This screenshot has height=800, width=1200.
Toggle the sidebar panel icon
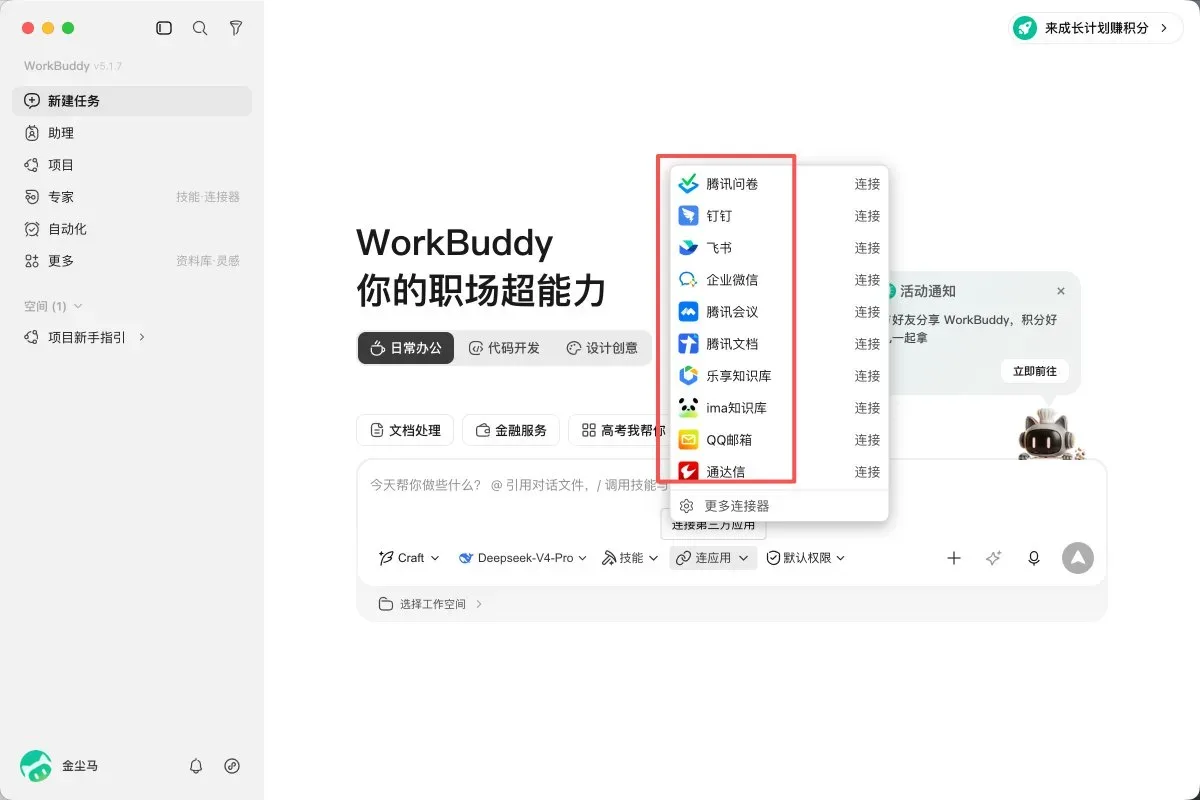(x=164, y=28)
